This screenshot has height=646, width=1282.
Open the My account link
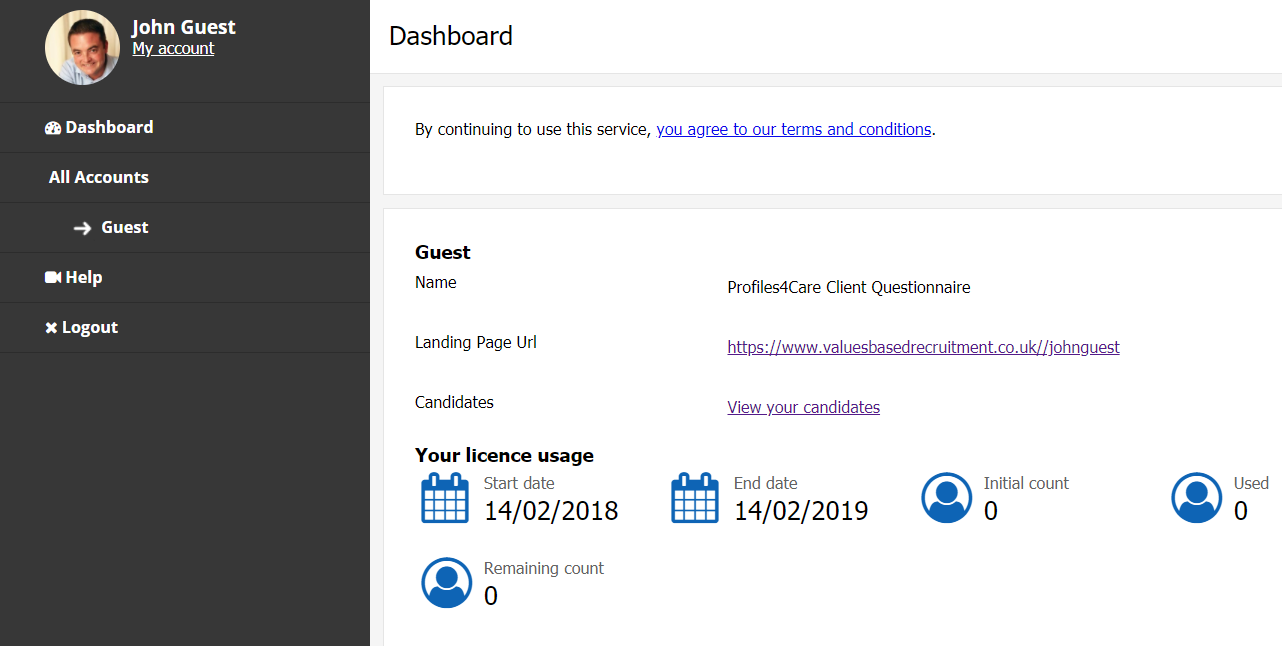pos(173,48)
